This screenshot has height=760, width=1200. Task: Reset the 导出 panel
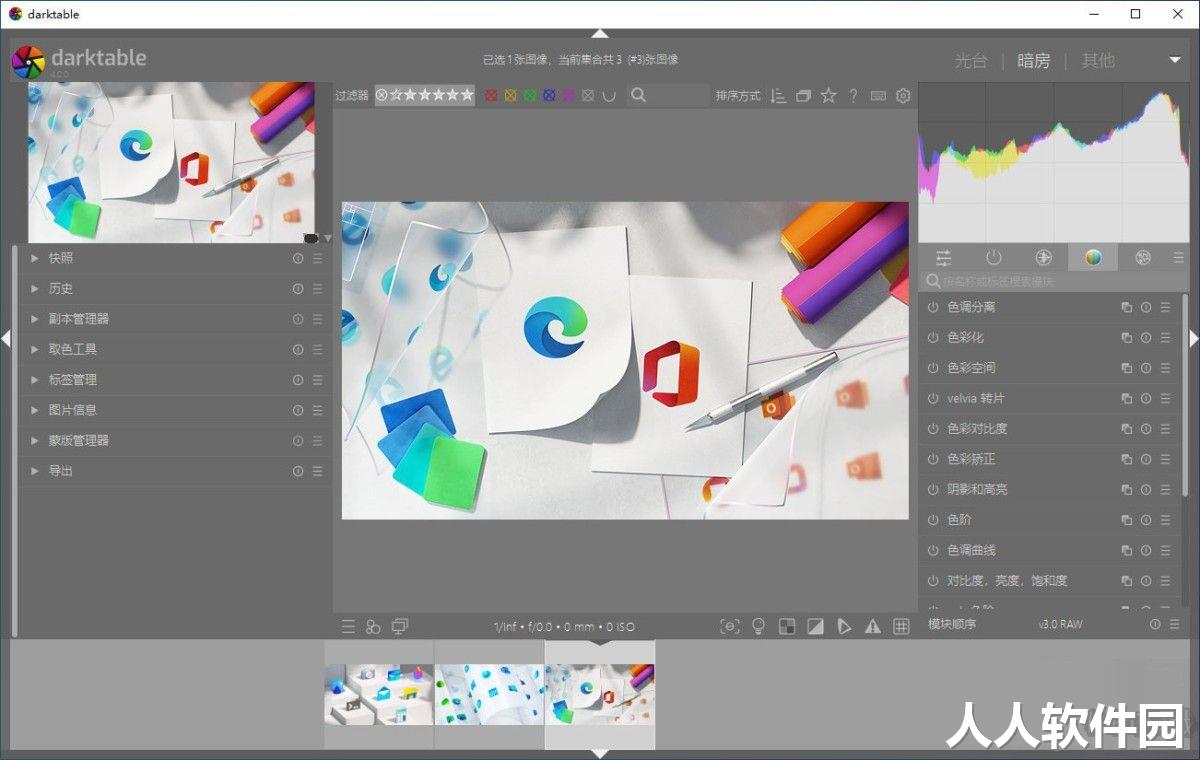point(298,471)
